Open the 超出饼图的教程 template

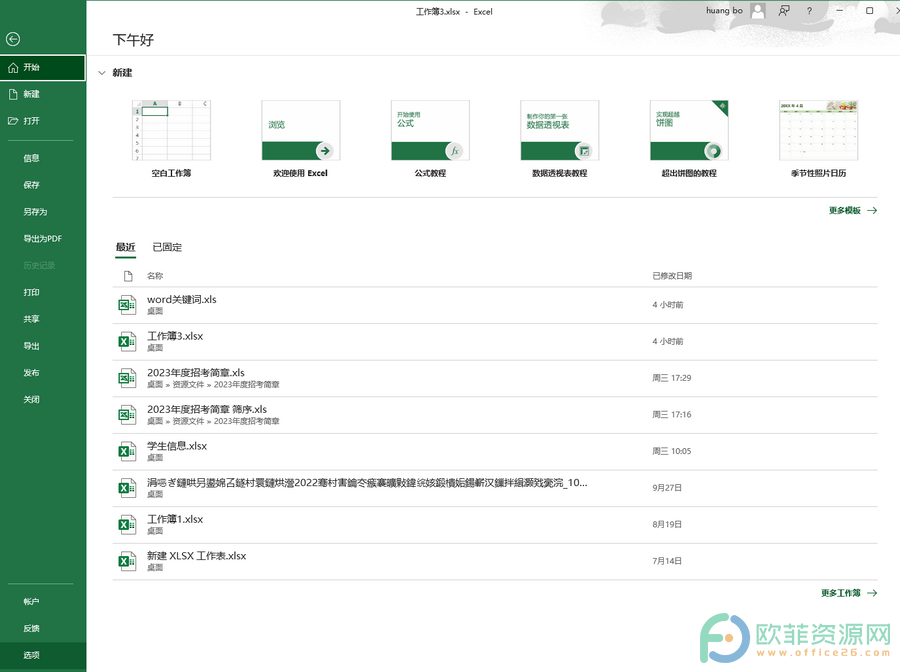[689, 139]
